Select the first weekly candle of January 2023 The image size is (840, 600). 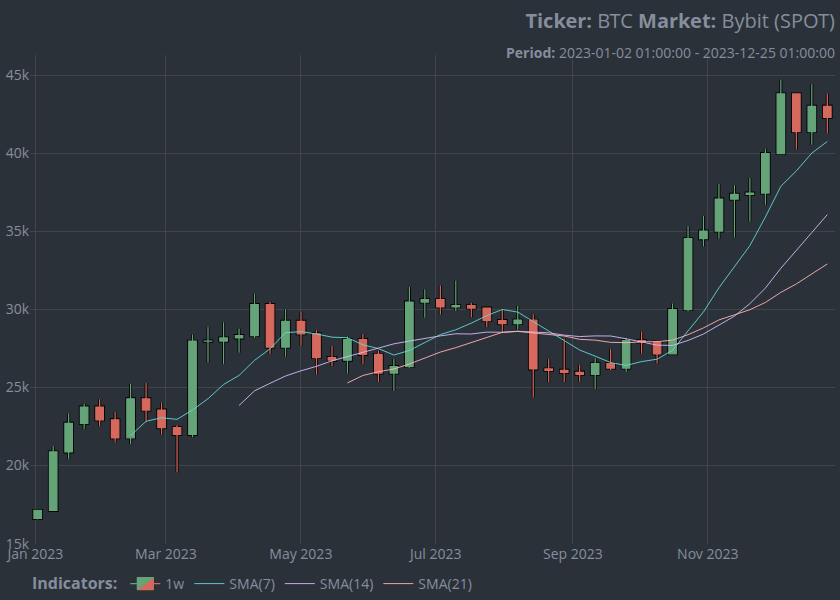tap(38, 514)
